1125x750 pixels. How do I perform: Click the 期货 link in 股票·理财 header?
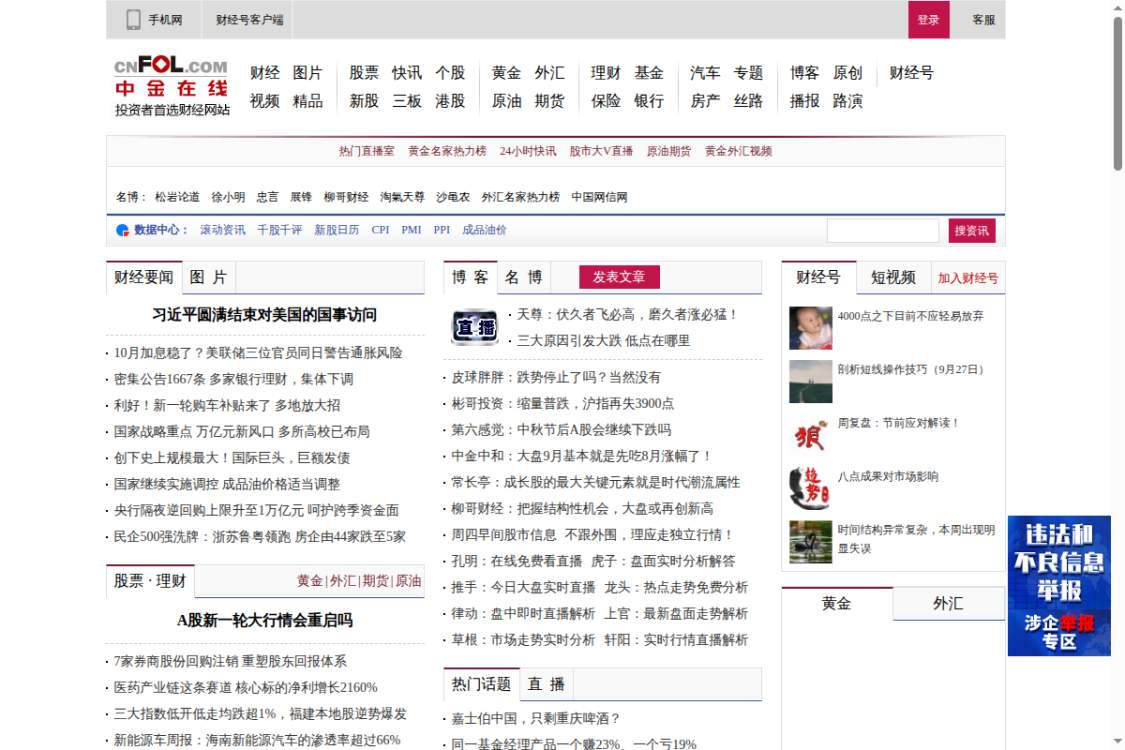point(375,581)
